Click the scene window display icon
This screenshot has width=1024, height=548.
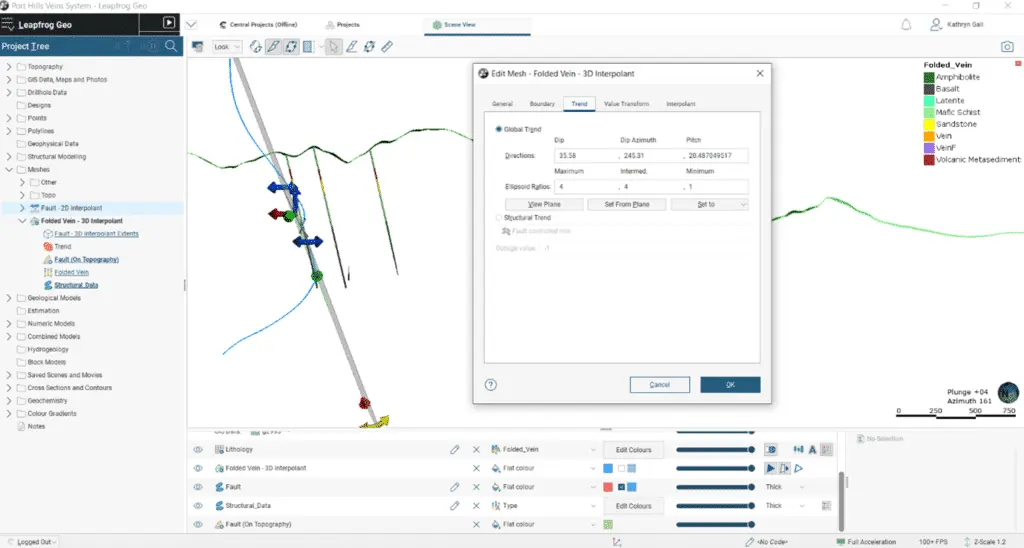(x=198, y=46)
